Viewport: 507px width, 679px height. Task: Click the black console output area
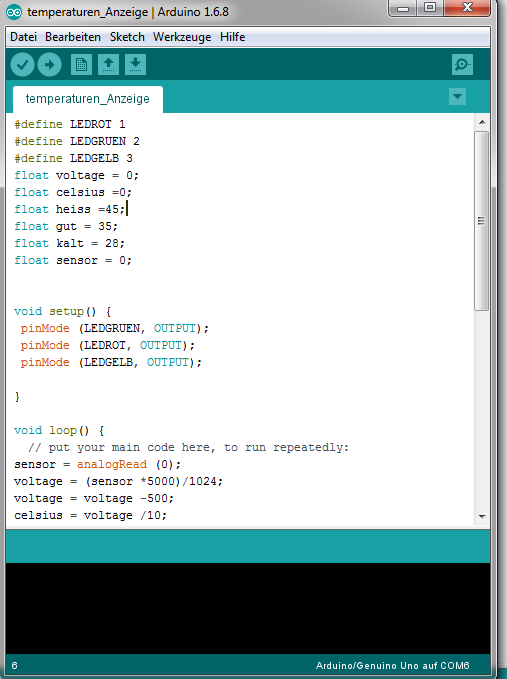click(248, 608)
